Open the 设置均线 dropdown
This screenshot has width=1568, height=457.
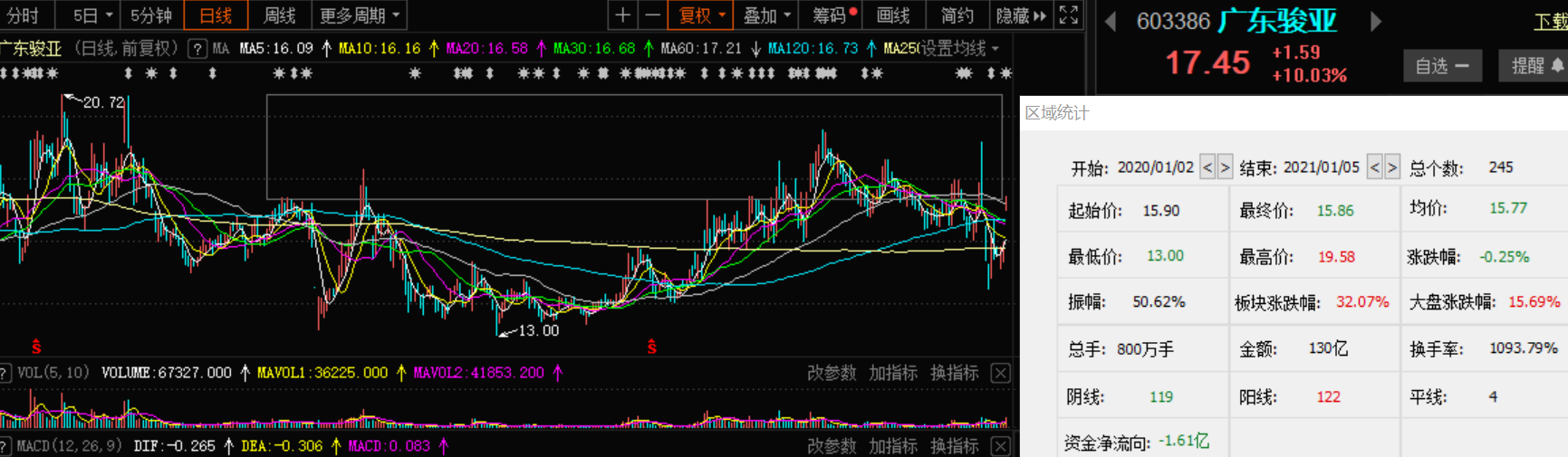[x=960, y=49]
